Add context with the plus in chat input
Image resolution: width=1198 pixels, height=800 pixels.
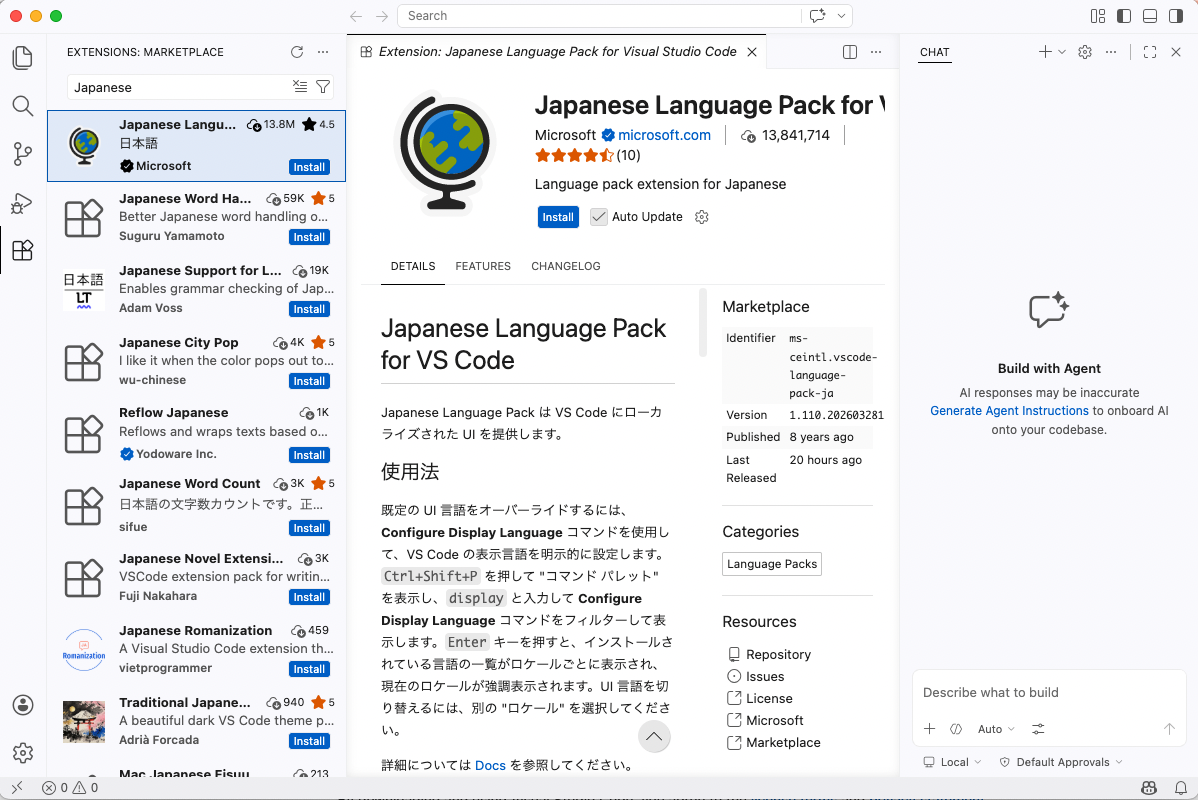coord(929,729)
